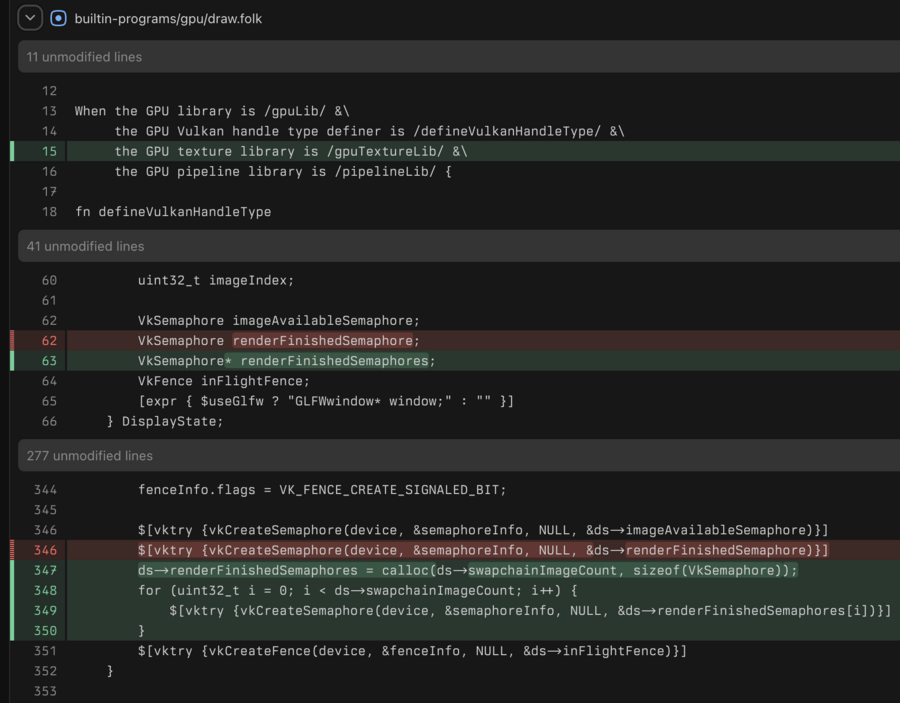Image resolution: width=900 pixels, height=703 pixels.
Task: Select added line number 347 in gutter
Action: [45, 570]
